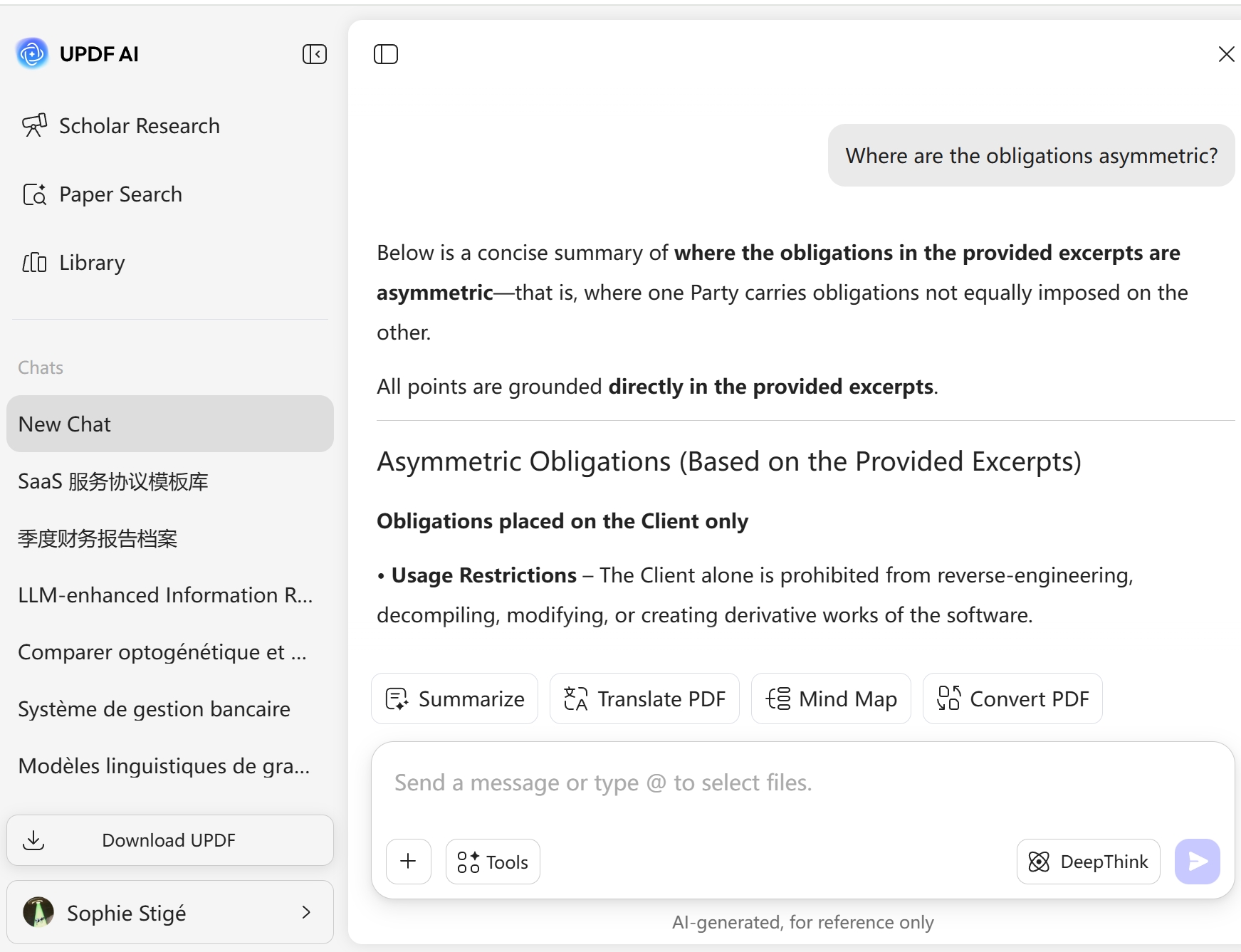The height and width of the screenshot is (952, 1241).
Task: Click the Mind Map button
Action: (831, 699)
